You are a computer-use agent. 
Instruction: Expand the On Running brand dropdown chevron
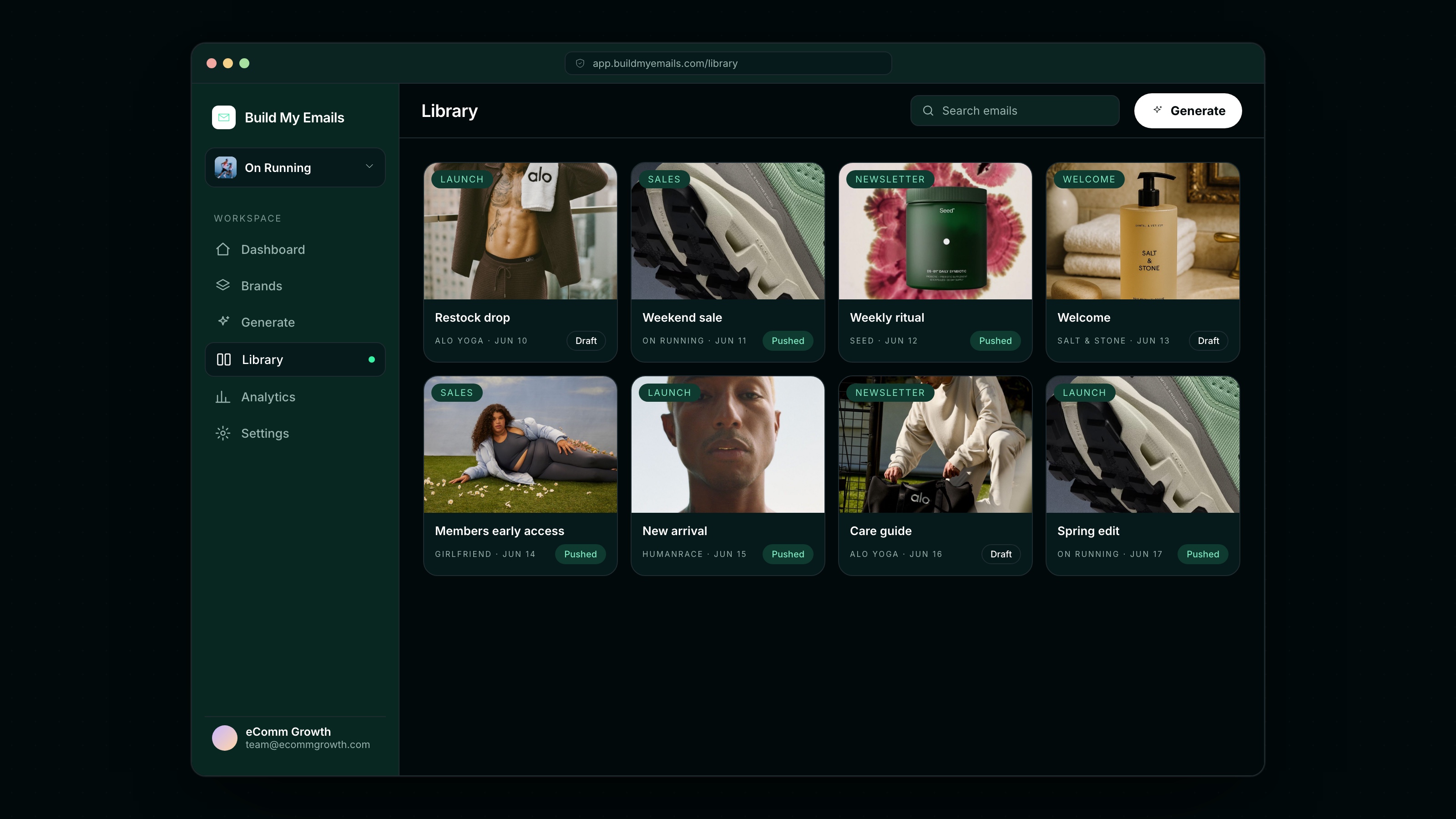(369, 167)
